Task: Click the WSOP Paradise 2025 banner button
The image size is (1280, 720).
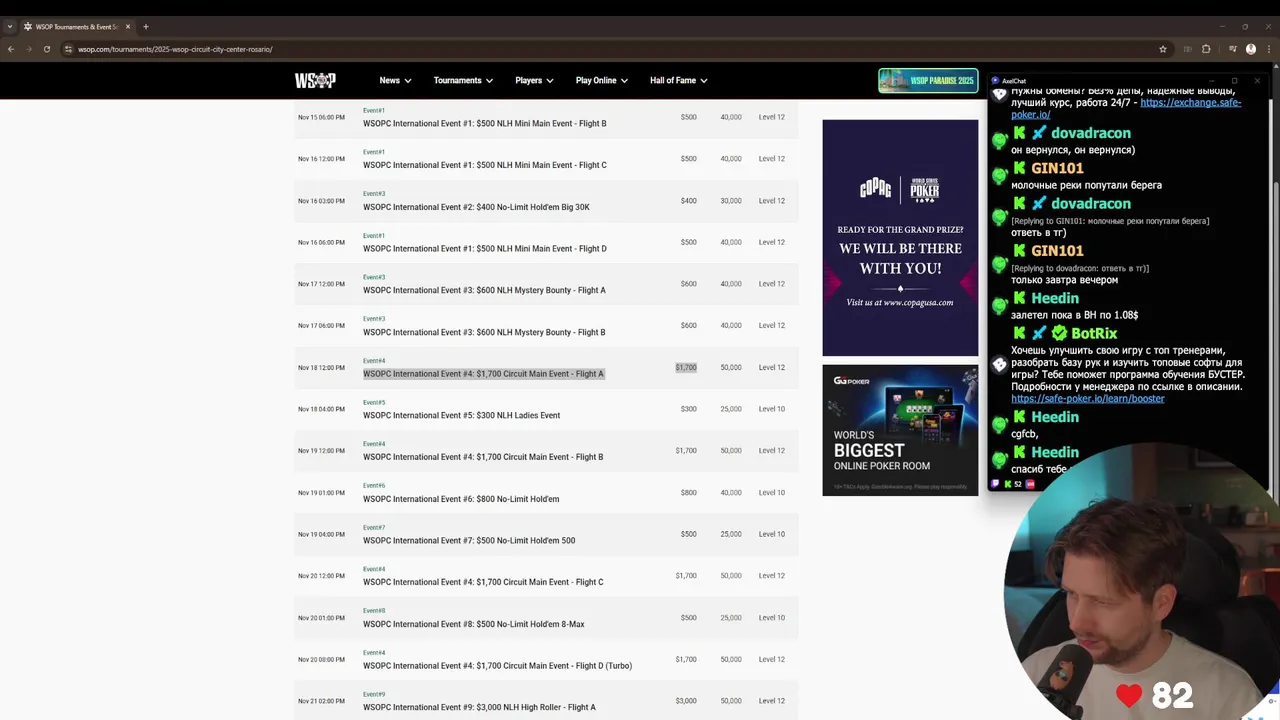Action: click(x=928, y=80)
